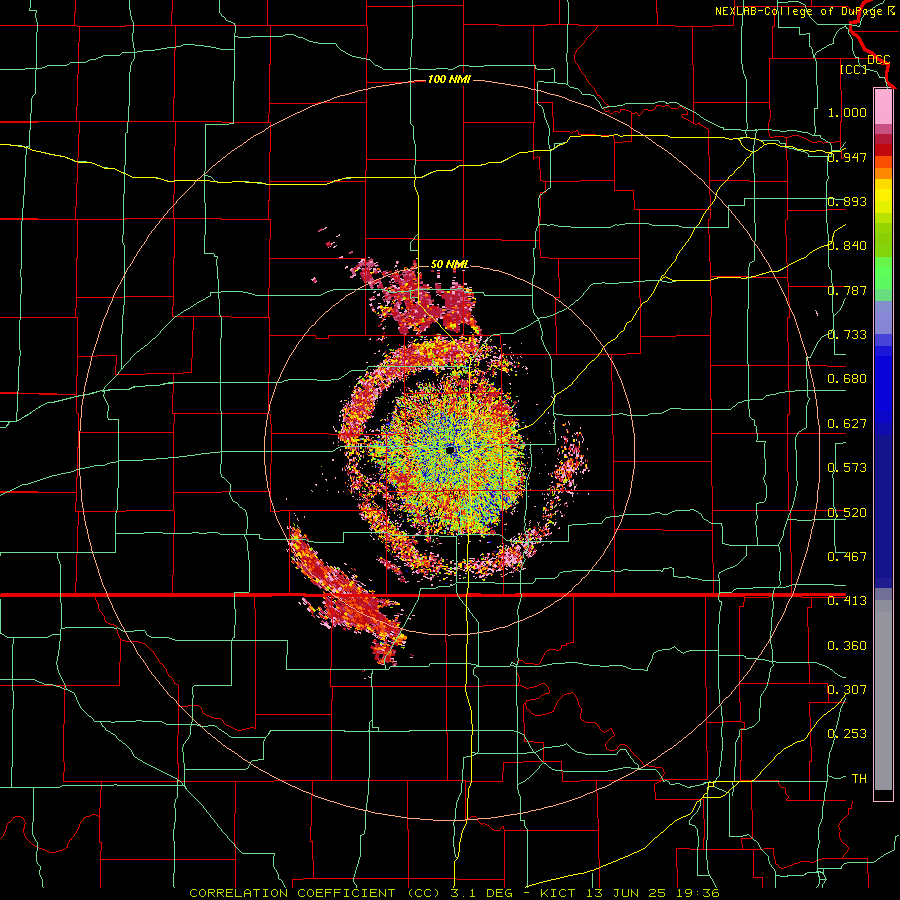Click the 100 NMI range ring label
The height and width of the screenshot is (900, 900).
(449, 79)
